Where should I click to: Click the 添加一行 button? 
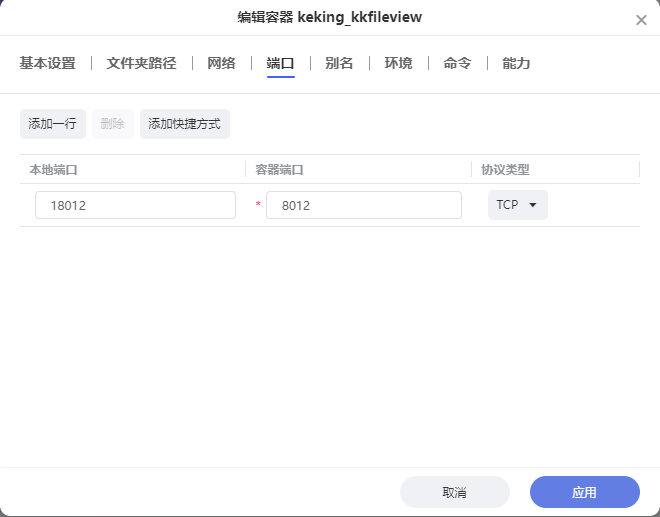click(53, 124)
